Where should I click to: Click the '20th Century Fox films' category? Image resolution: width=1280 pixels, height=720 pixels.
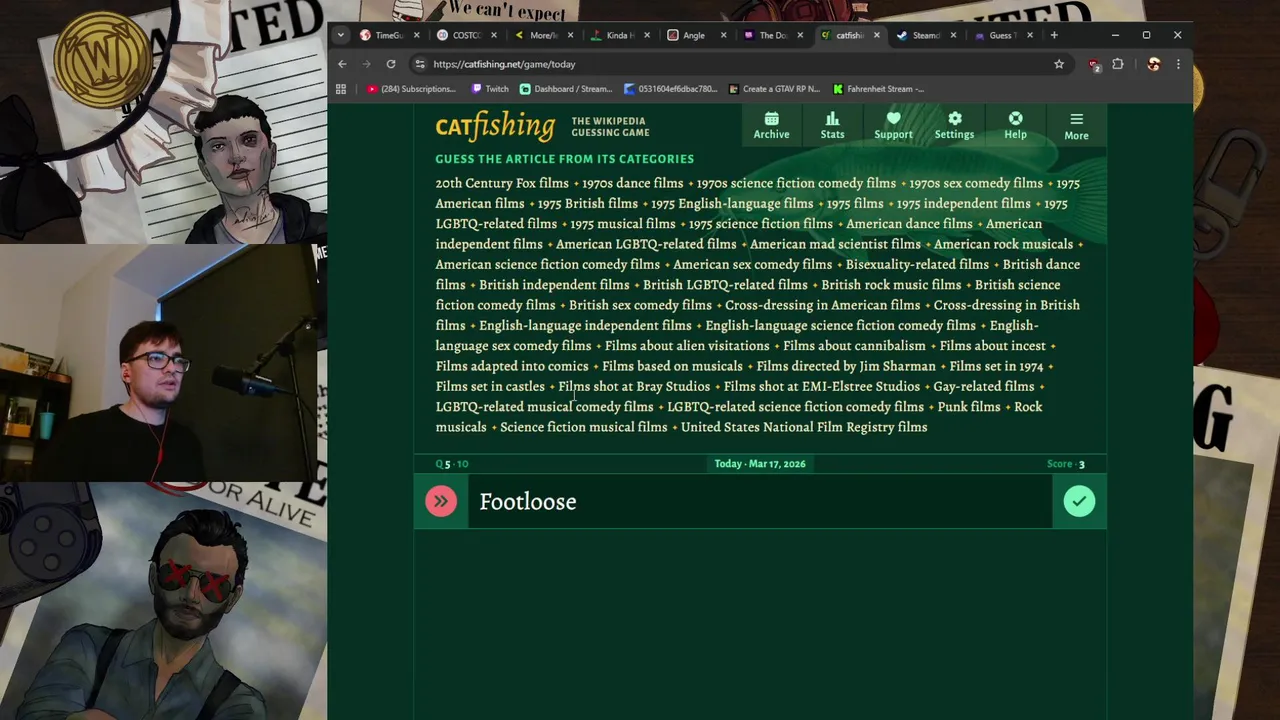tap(502, 183)
